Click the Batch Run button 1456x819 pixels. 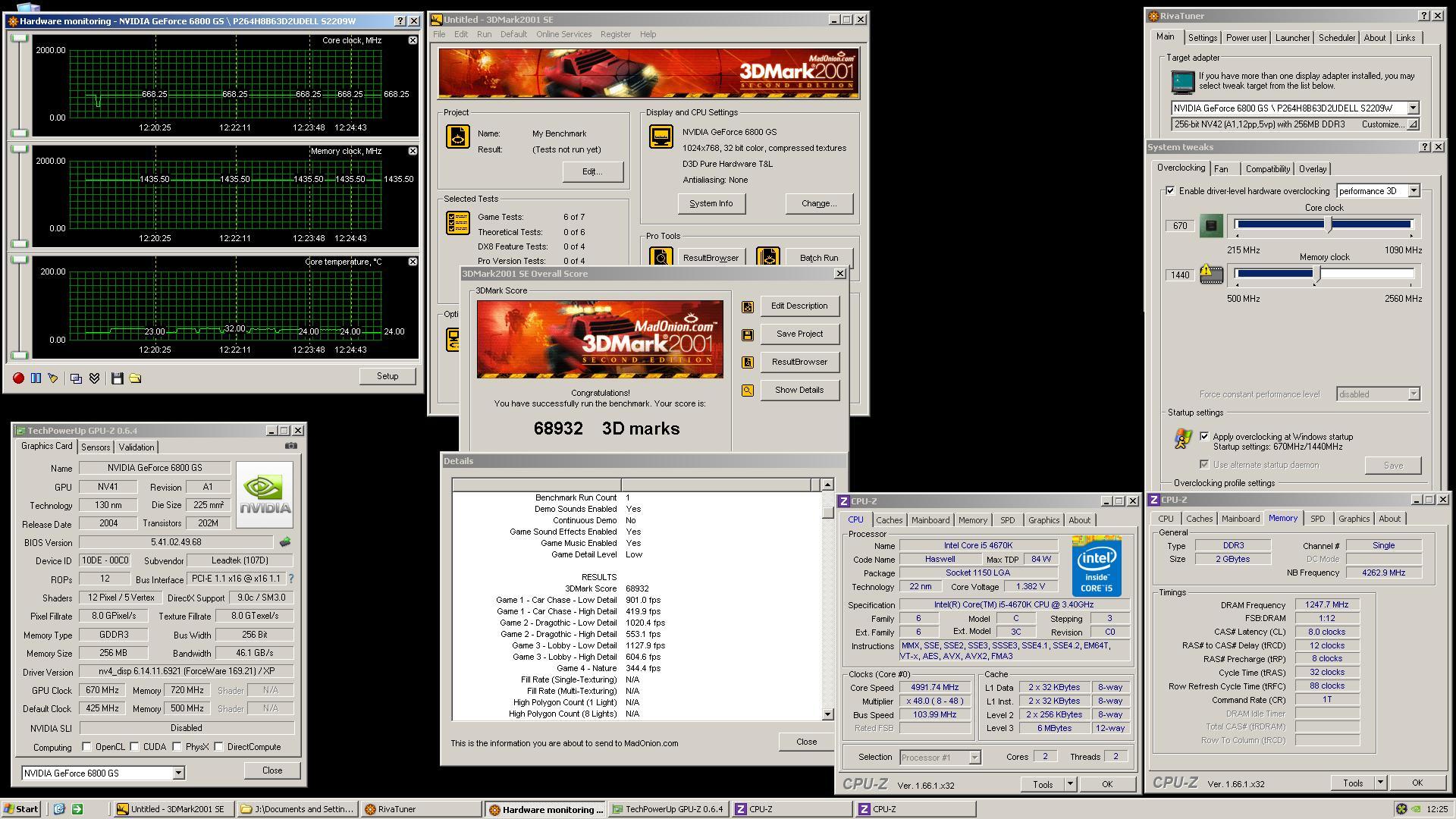pyautogui.click(x=819, y=258)
